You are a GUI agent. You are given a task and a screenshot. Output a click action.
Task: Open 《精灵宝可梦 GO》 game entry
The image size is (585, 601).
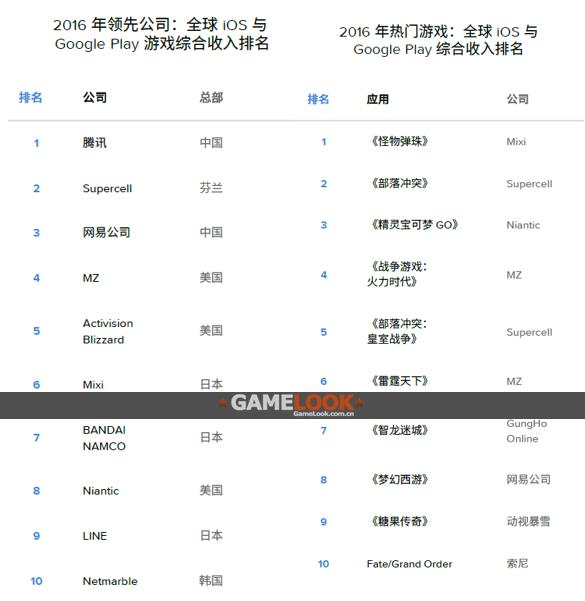coord(413,225)
